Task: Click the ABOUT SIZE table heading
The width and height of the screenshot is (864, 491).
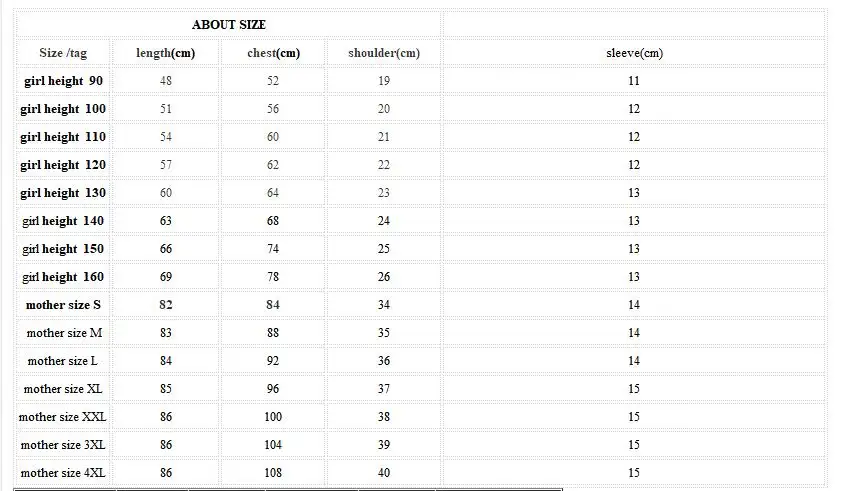Action: [x=229, y=25]
